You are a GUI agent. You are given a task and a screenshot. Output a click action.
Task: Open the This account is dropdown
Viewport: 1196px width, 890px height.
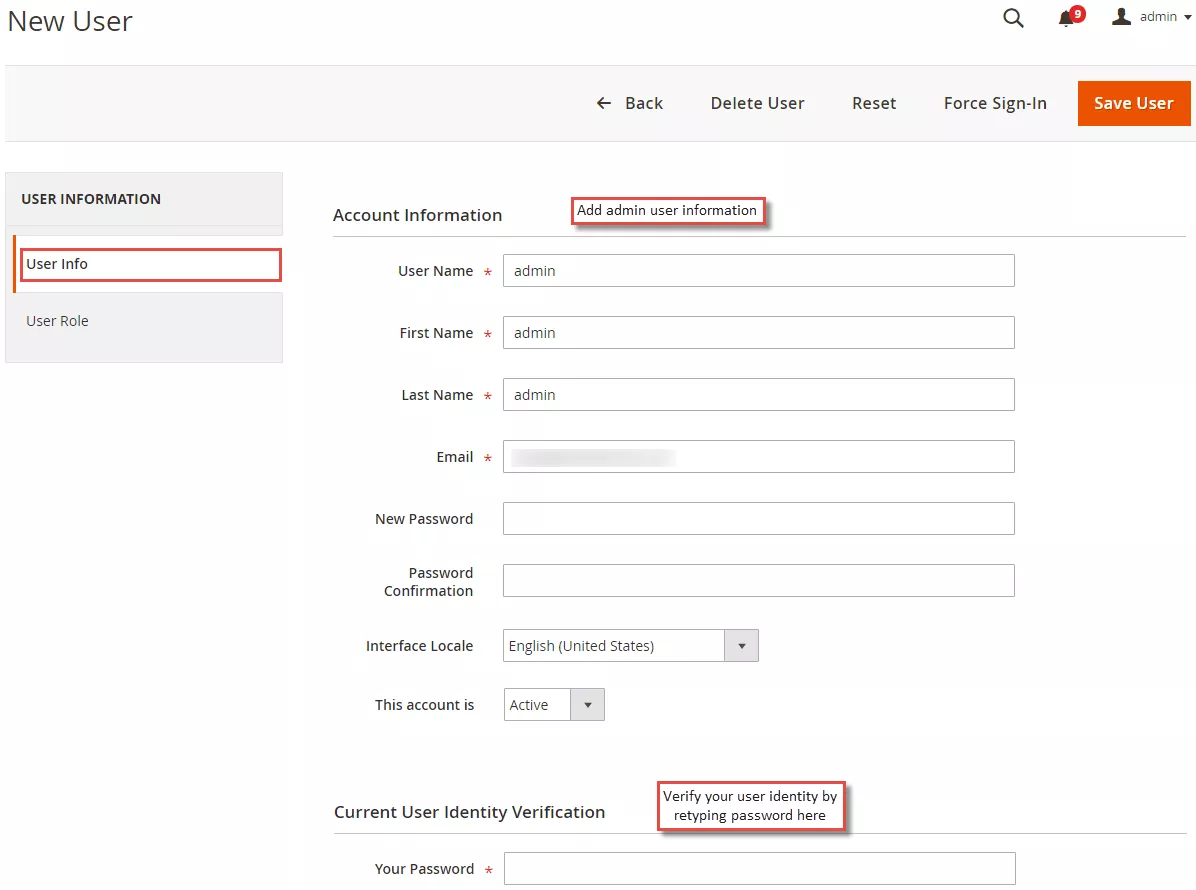554,705
